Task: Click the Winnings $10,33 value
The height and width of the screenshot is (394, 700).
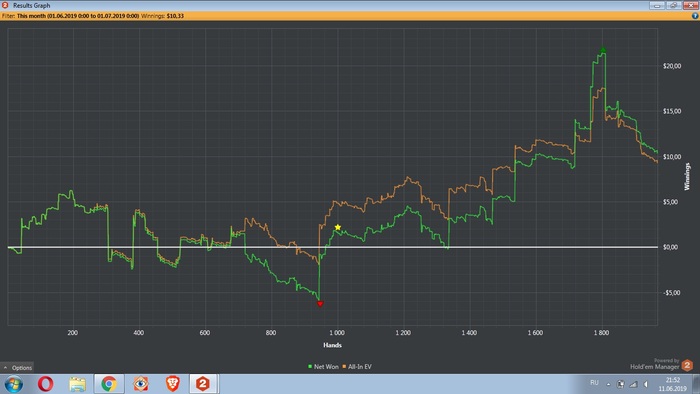Action: click(175, 16)
